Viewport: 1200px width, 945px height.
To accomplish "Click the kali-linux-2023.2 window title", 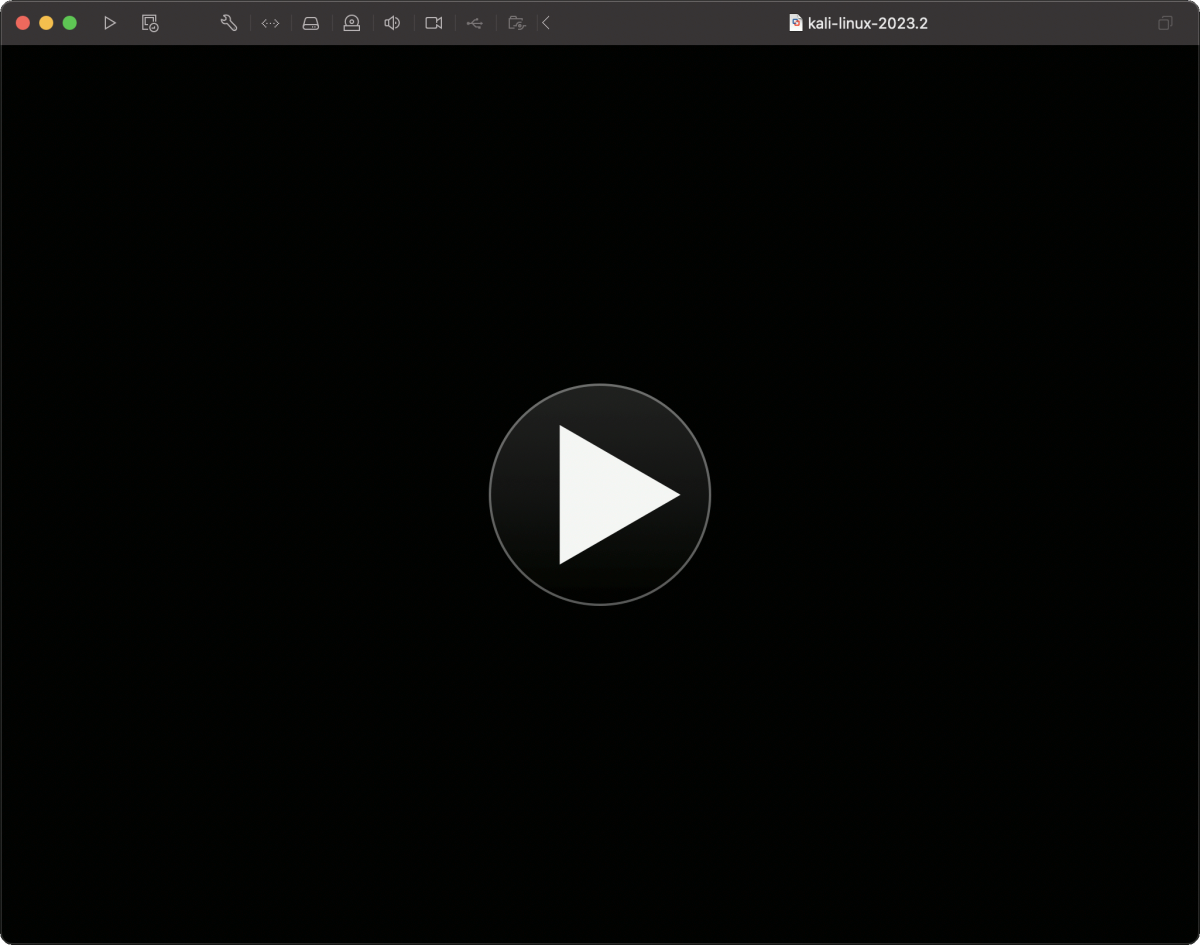I will point(867,23).
